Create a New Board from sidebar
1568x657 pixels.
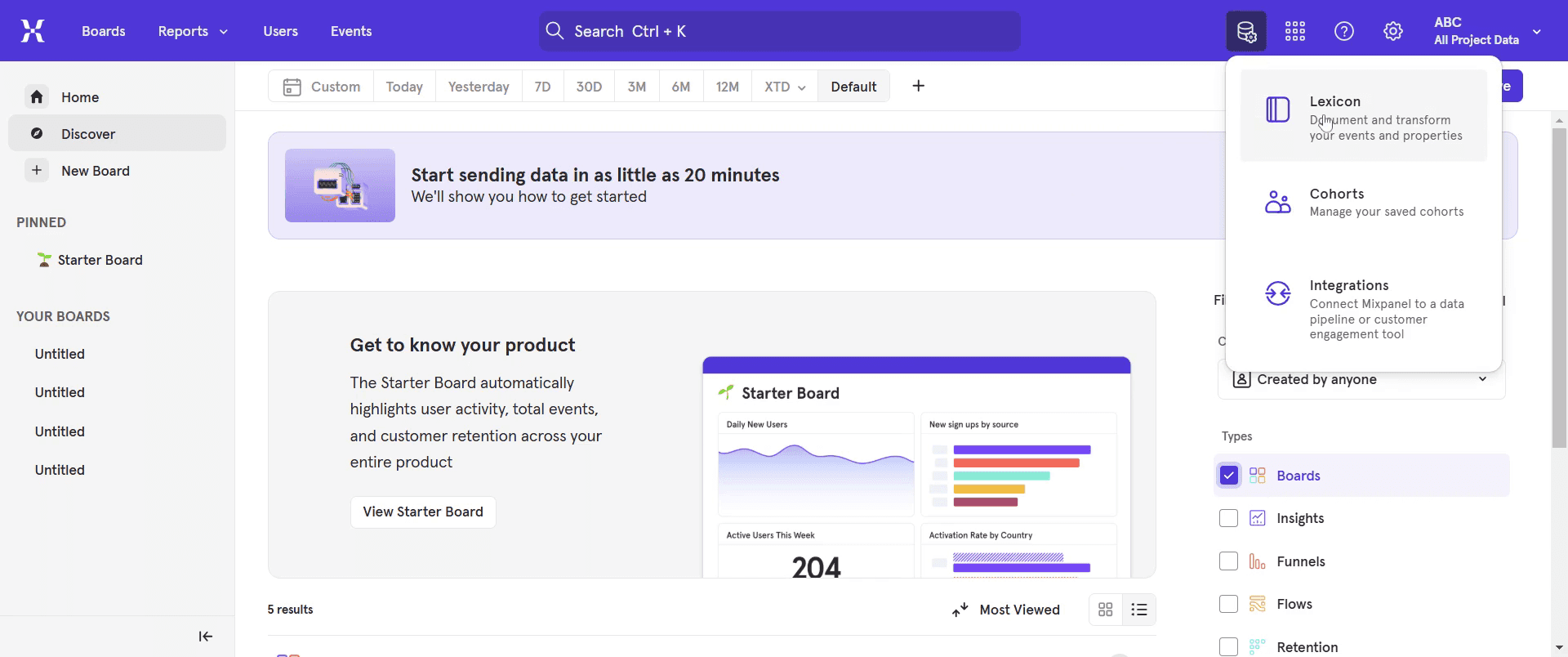pyautogui.click(x=117, y=171)
